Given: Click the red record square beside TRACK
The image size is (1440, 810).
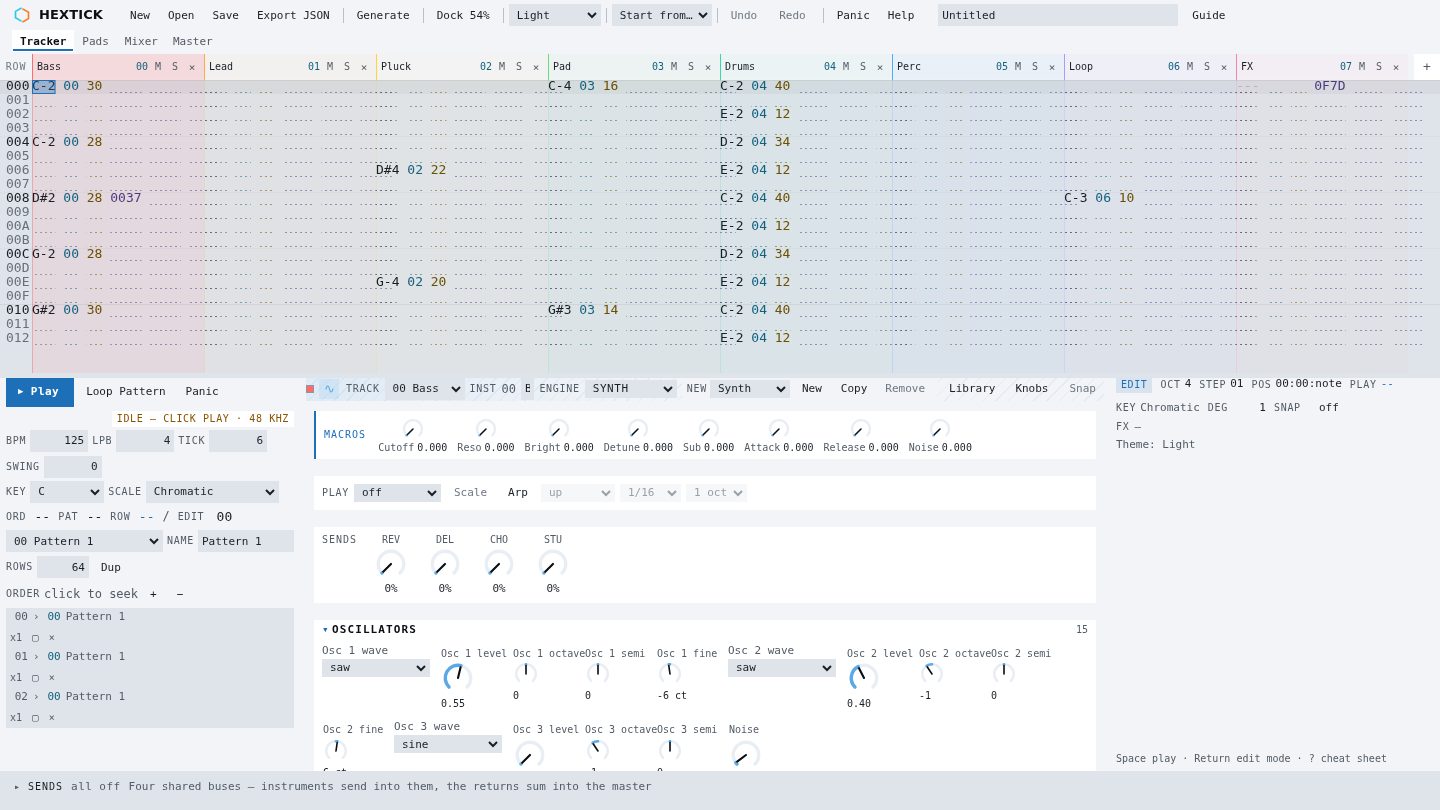Looking at the screenshot, I should [310, 389].
